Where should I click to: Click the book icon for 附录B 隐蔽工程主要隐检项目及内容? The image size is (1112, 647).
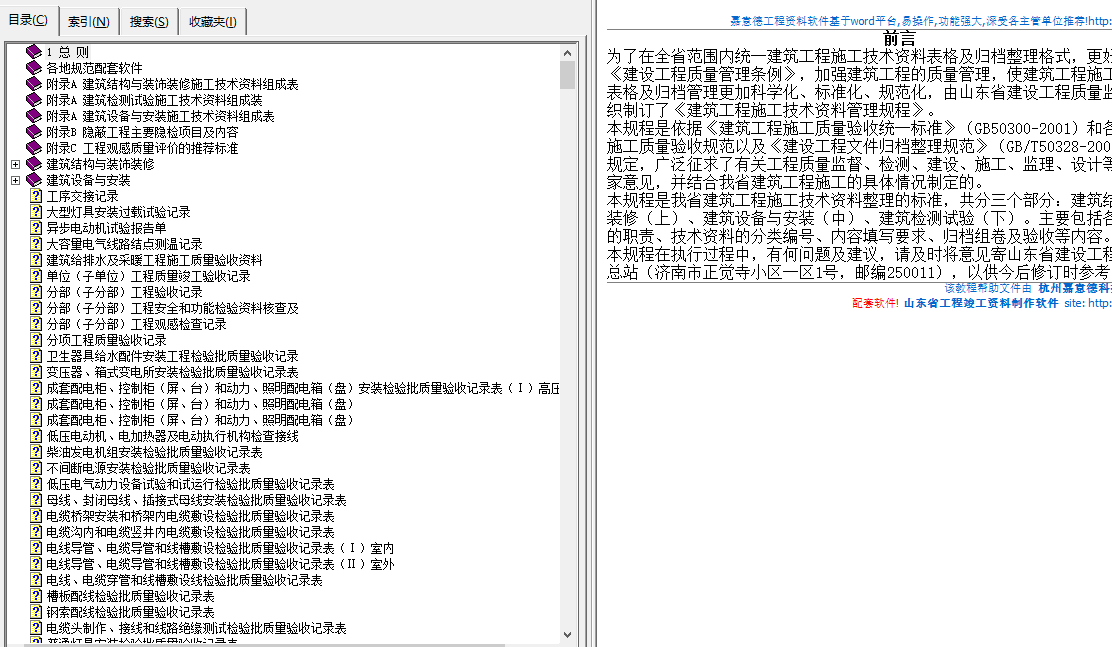pos(35,132)
